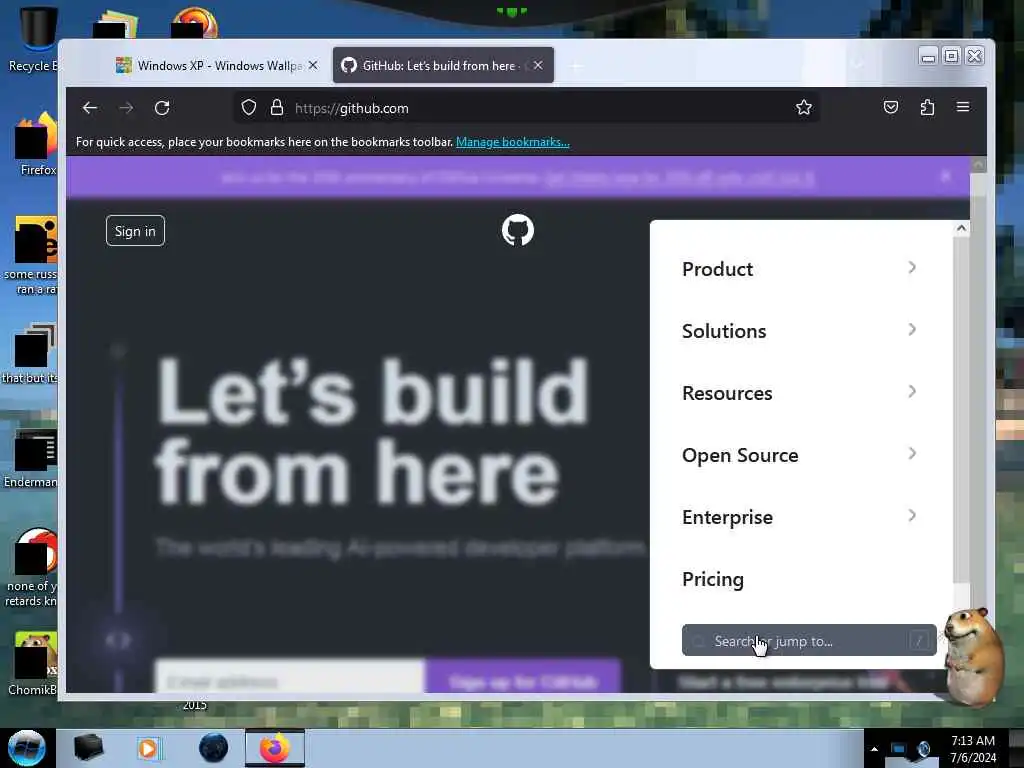Image resolution: width=1024 pixels, height=768 pixels.
Task: Expand the Solutions menu item
Action: click(x=800, y=331)
